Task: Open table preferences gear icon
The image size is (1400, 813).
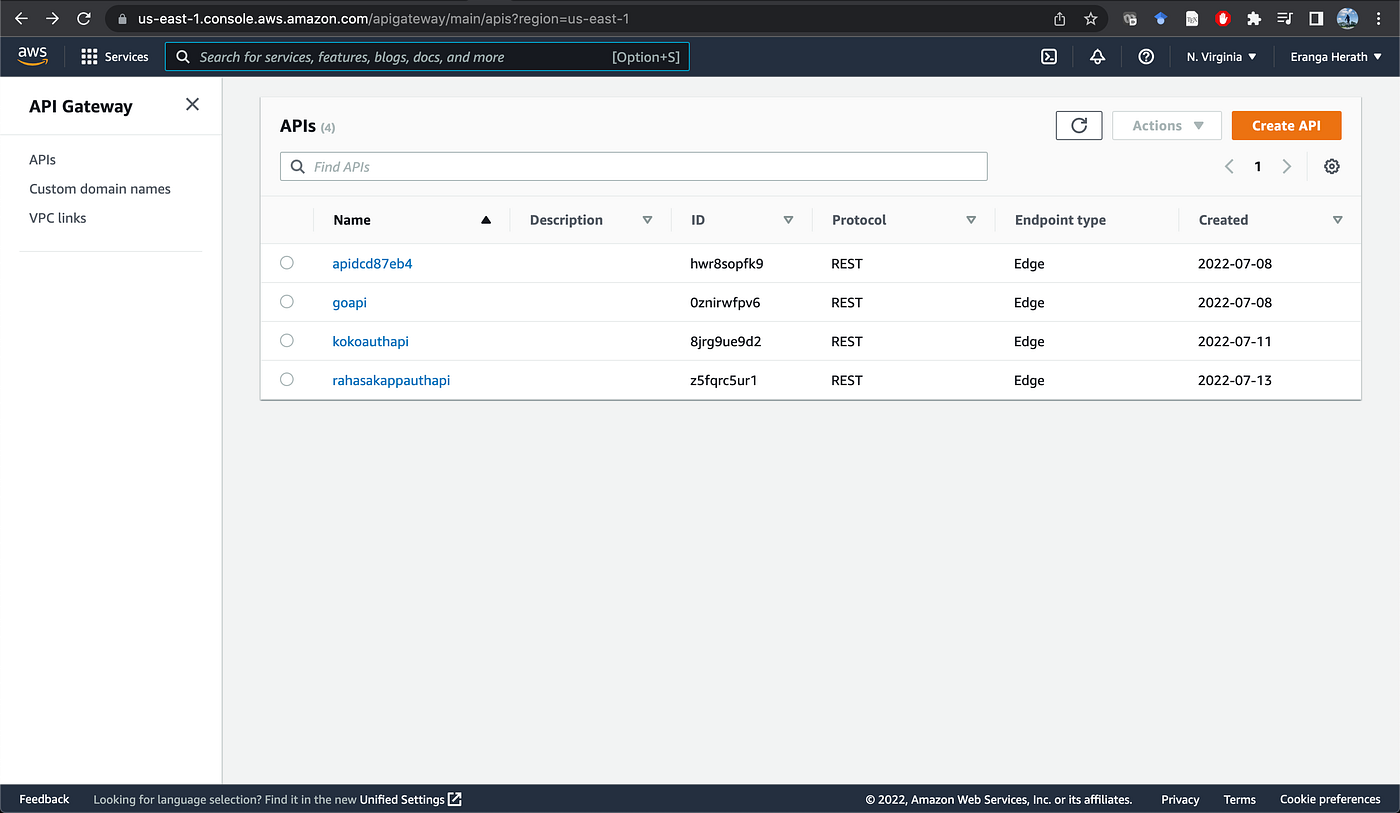Action: tap(1331, 167)
